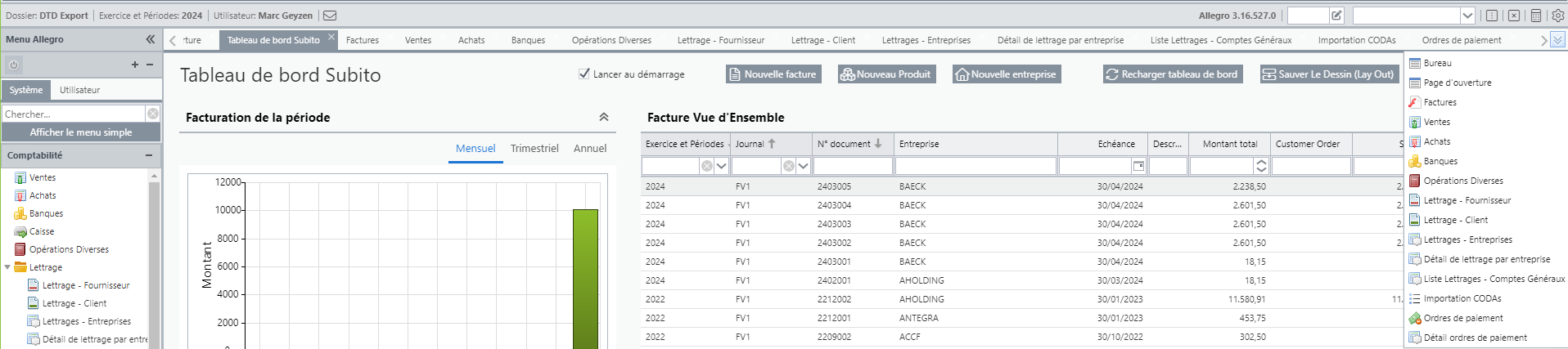
Task: Click Nouvelle entreprise button
Action: click(x=1007, y=74)
